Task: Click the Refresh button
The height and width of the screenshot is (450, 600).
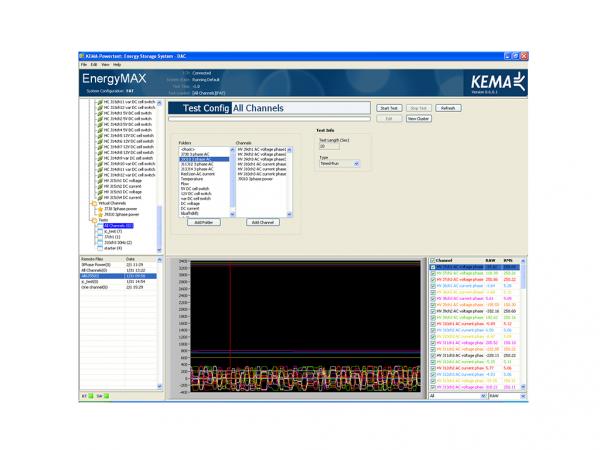Action: tap(448, 108)
